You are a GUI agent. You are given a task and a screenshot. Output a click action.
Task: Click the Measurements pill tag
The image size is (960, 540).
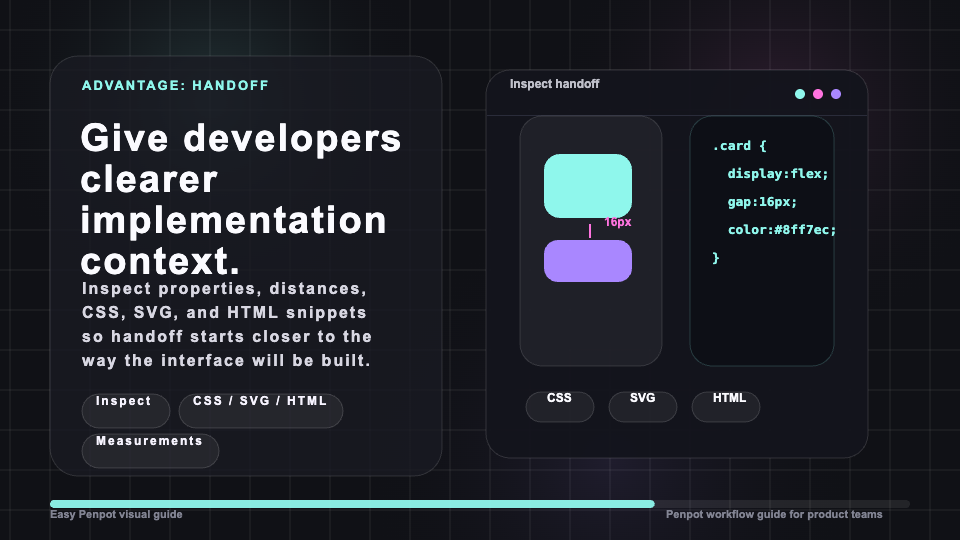150,451
